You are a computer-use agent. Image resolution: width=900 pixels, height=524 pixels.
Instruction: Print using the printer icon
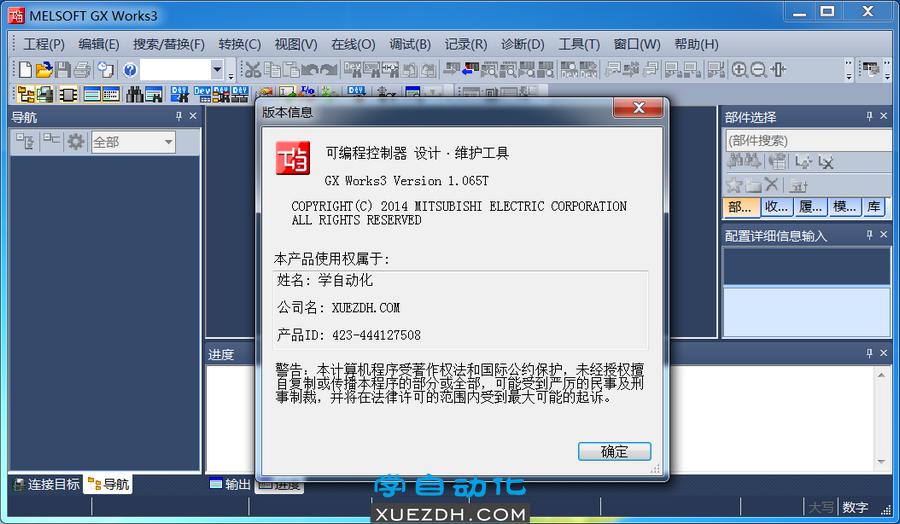coord(82,70)
